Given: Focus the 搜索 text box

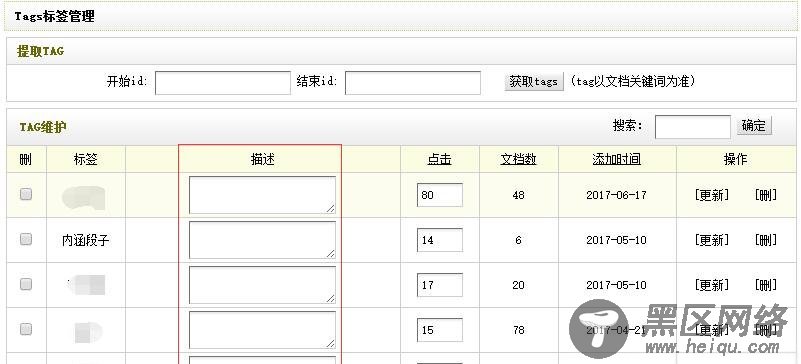Looking at the screenshot, I should coord(693,127).
